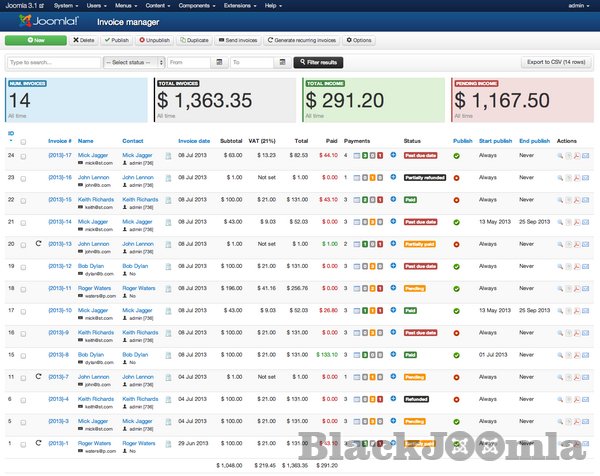
Task: Click the green New button
Action: 34,40
